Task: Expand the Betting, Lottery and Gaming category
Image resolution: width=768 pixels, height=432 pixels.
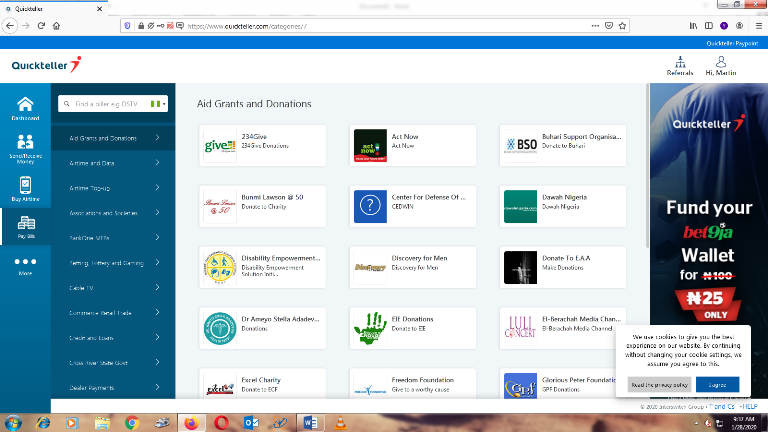Action: (x=113, y=263)
